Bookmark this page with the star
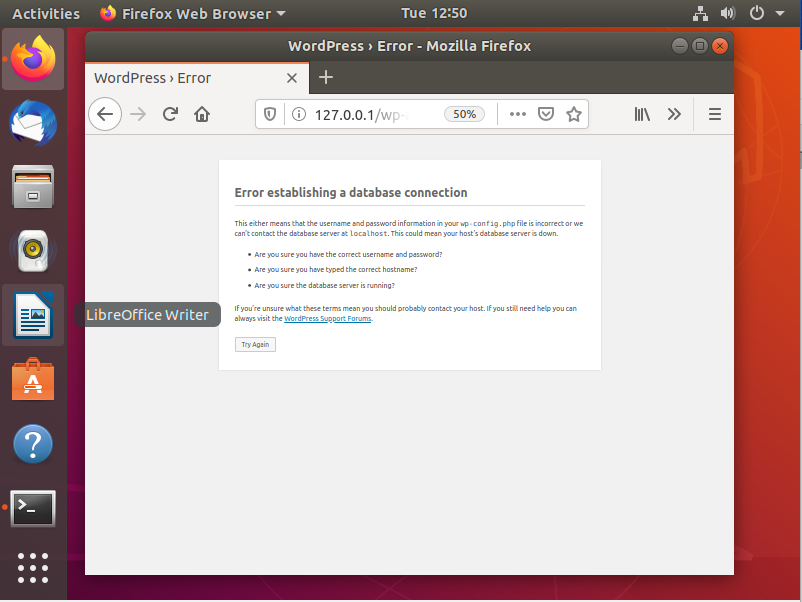Screen dimensions: 802x602 [x=574, y=114]
